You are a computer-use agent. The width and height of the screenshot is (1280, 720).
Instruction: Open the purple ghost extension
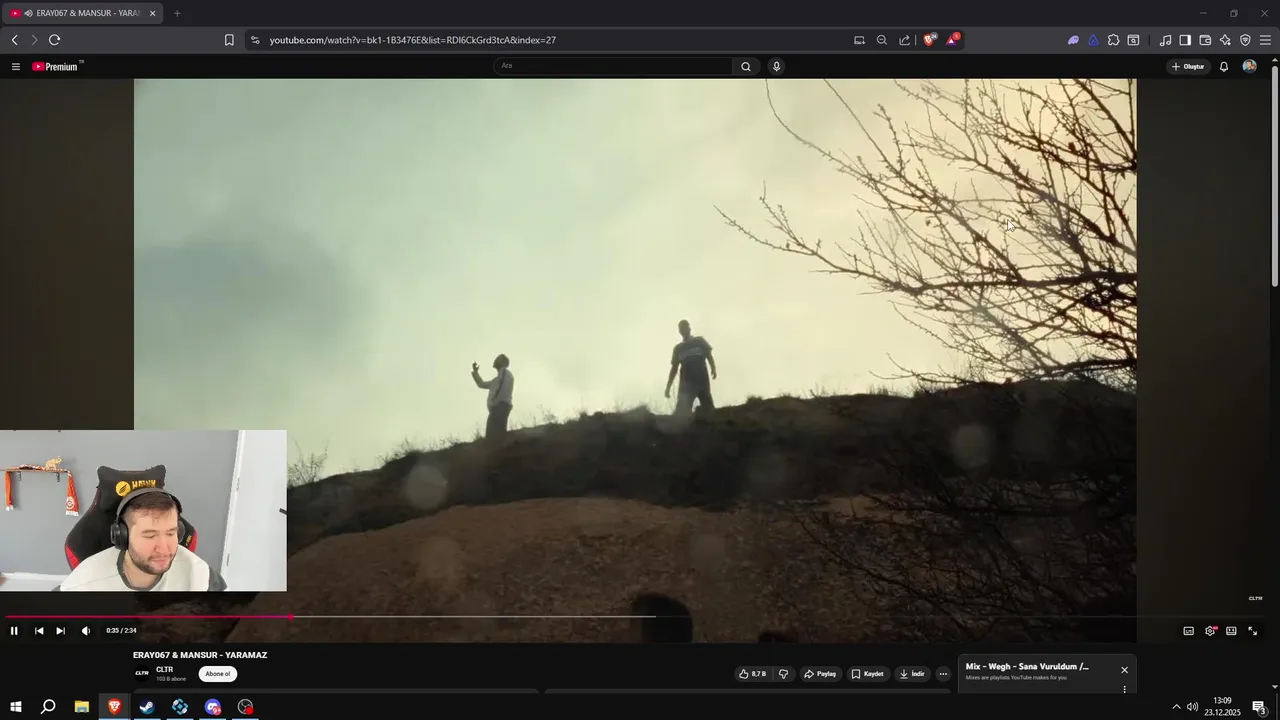(1073, 40)
